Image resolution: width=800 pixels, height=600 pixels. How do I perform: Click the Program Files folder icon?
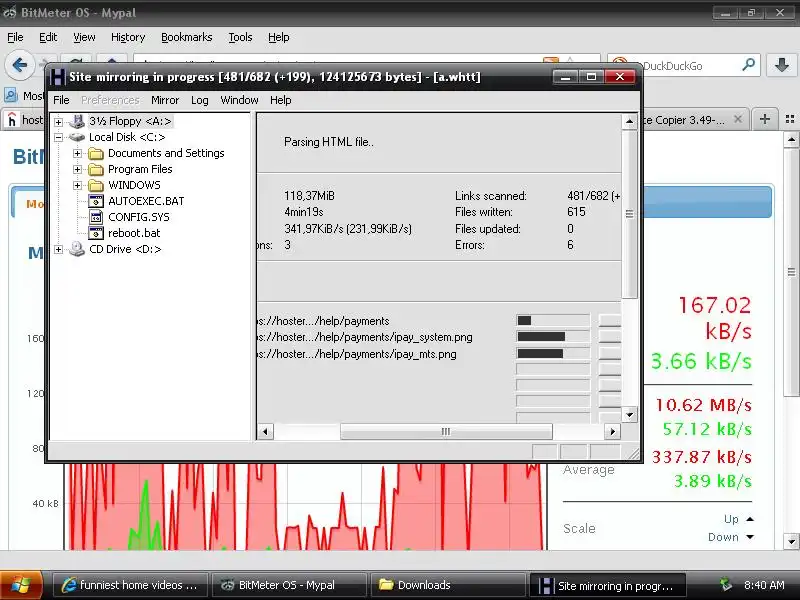(x=96, y=169)
